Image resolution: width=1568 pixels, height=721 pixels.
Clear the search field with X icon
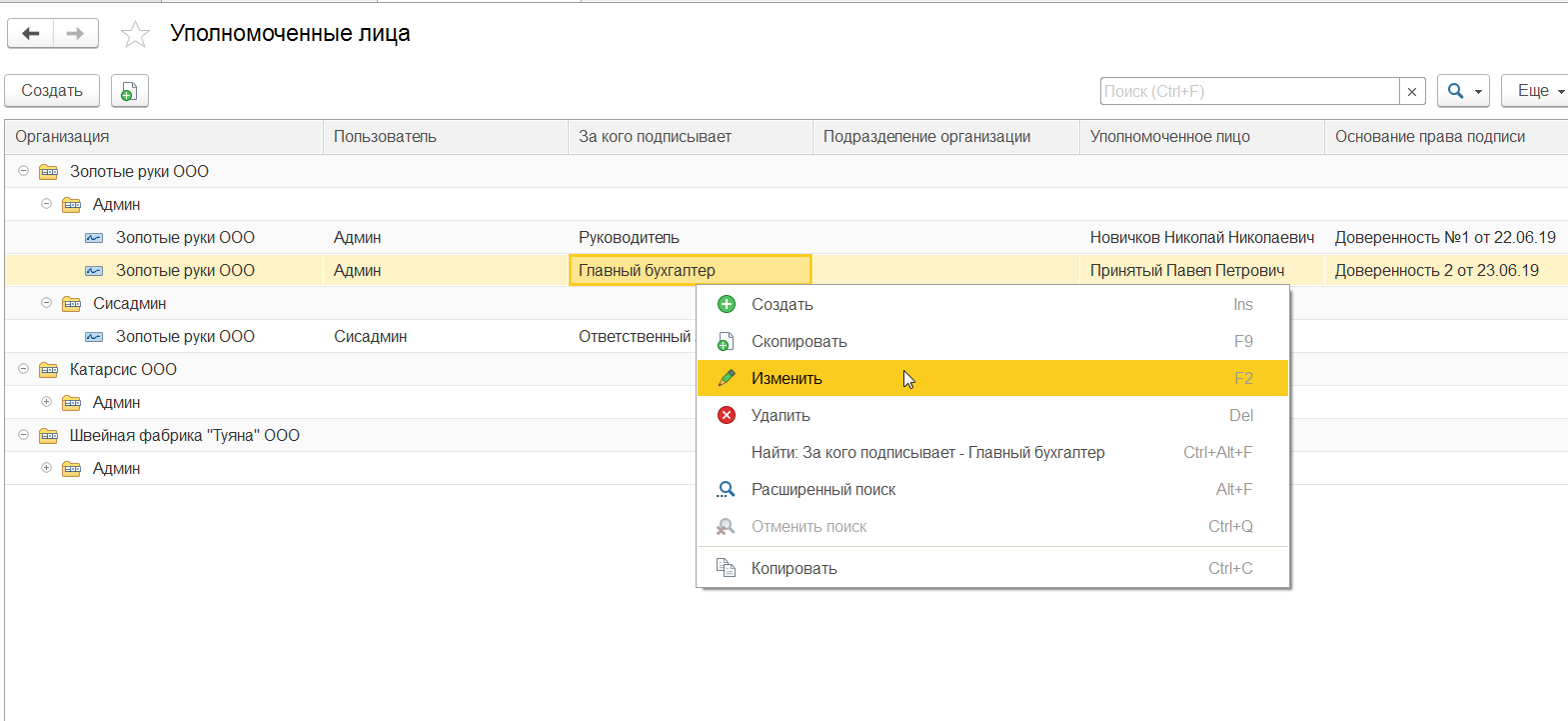1411,92
